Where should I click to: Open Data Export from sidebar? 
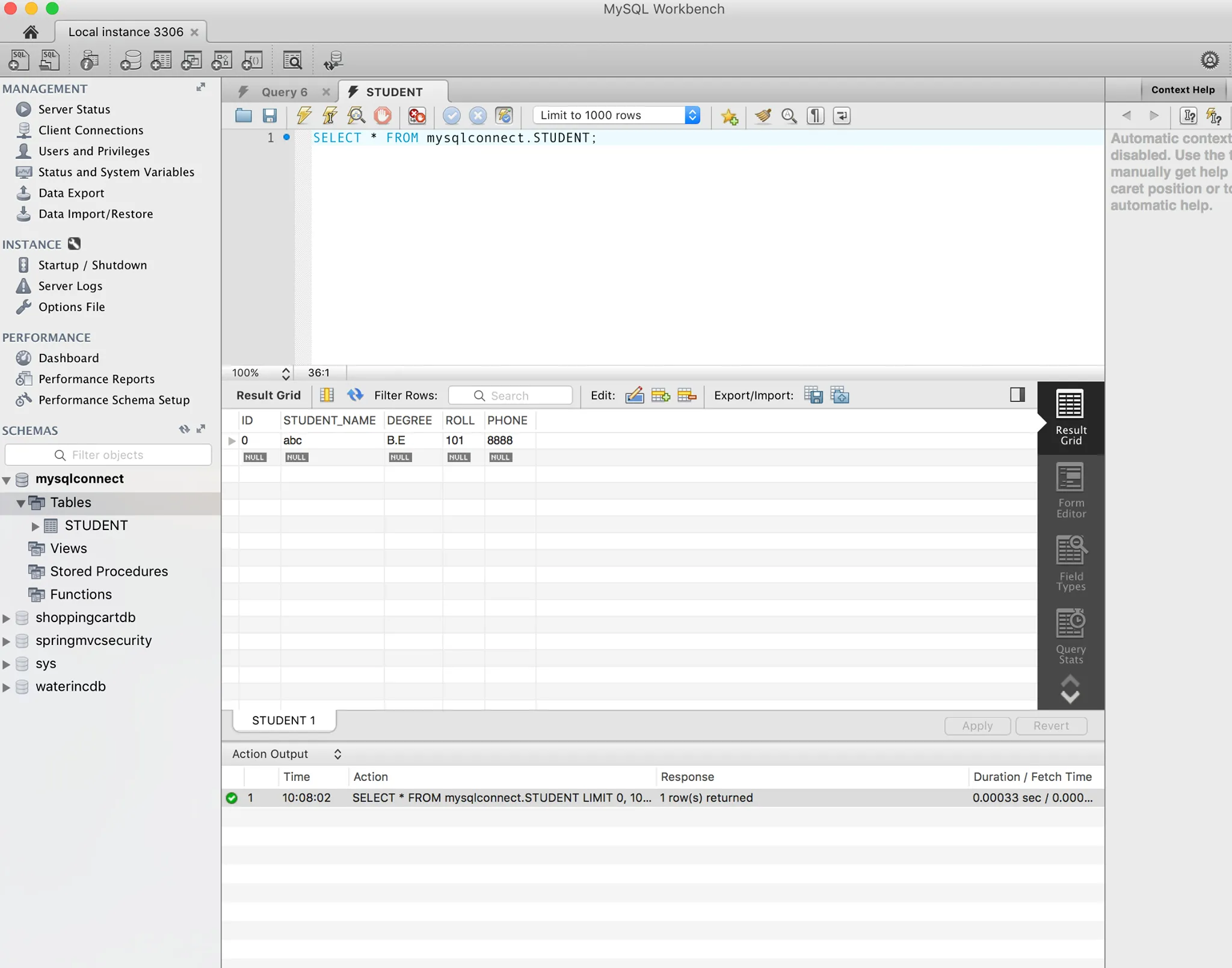pos(71,193)
